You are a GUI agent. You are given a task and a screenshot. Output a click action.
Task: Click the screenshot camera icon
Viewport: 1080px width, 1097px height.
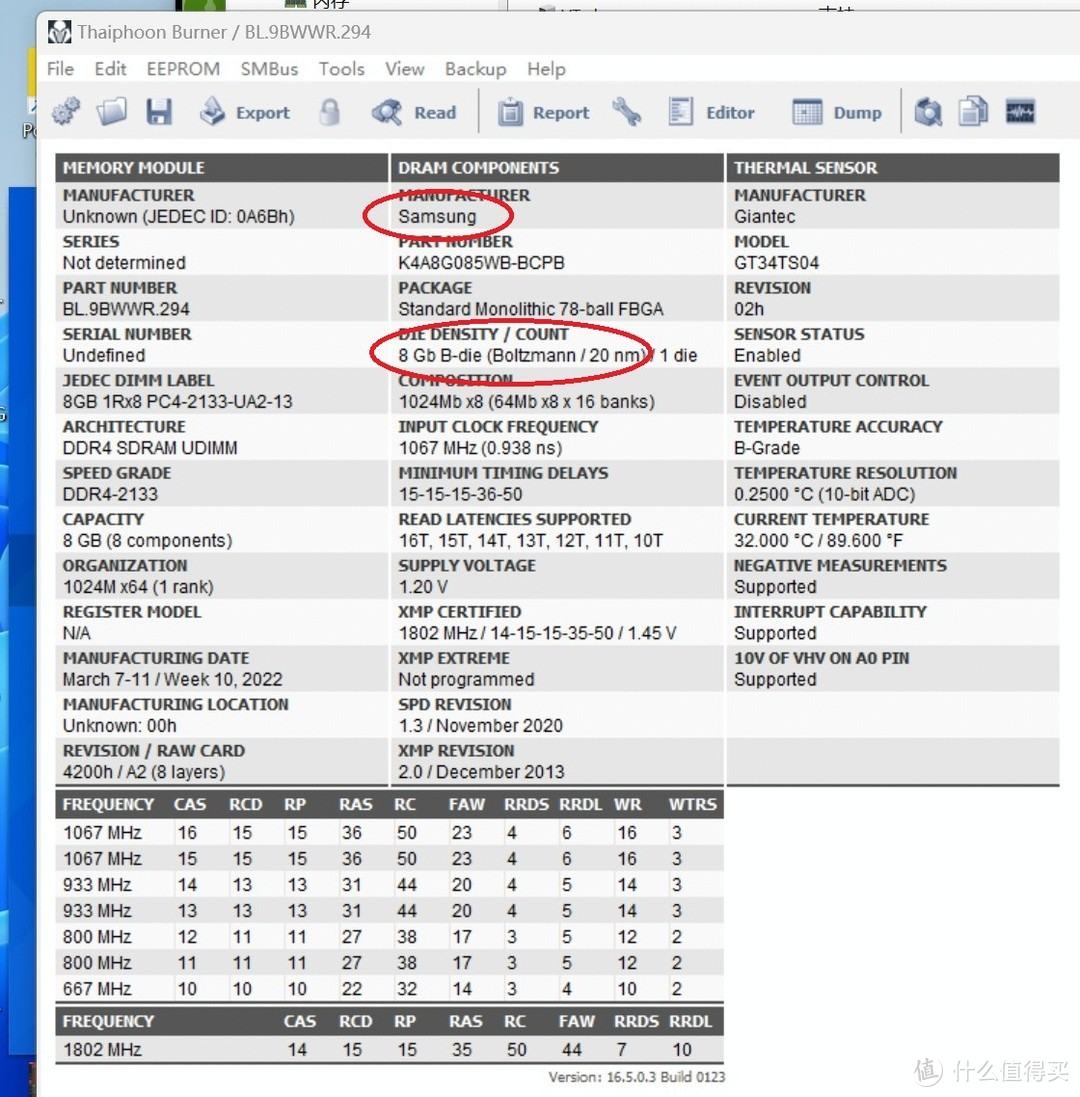(x=928, y=112)
